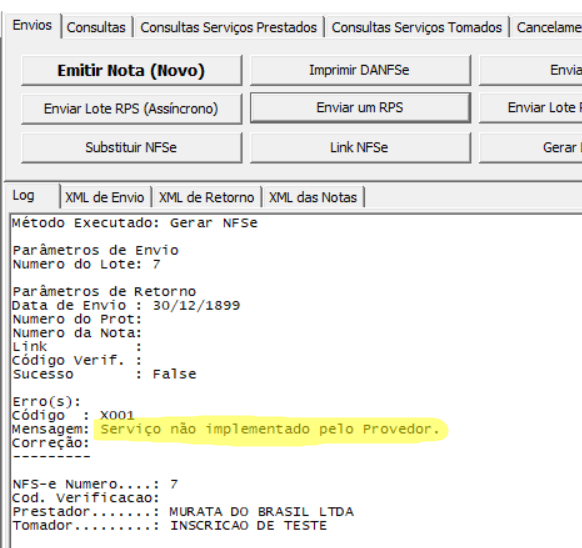Viewport: 582px width, 548px height.
Task: Switch to the Envios tab
Action: (32, 26)
